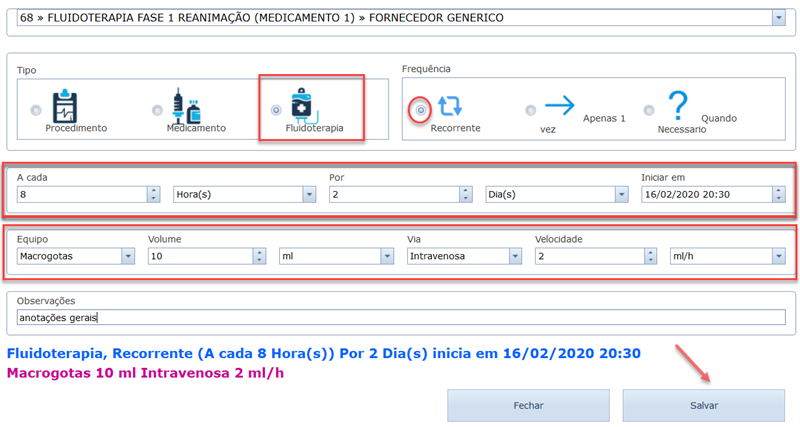Click the Quando Necessario question mark icon
This screenshot has width=800, height=427.
point(678,105)
